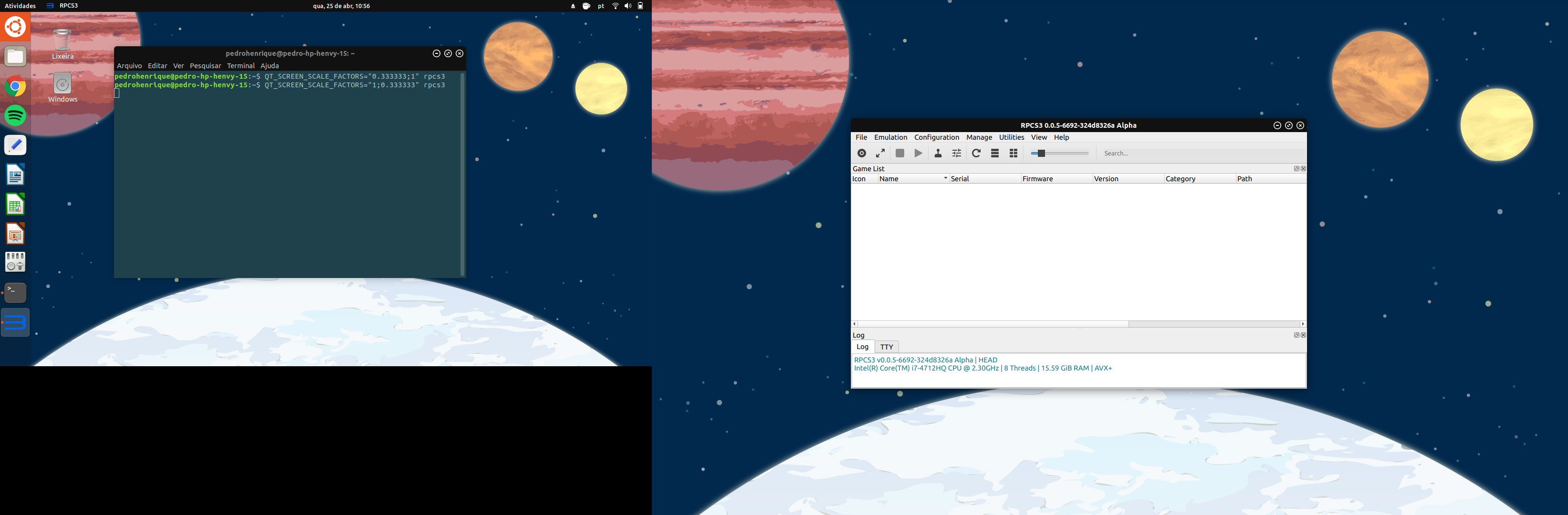
Task: Open the Utilities menu
Action: point(1011,137)
